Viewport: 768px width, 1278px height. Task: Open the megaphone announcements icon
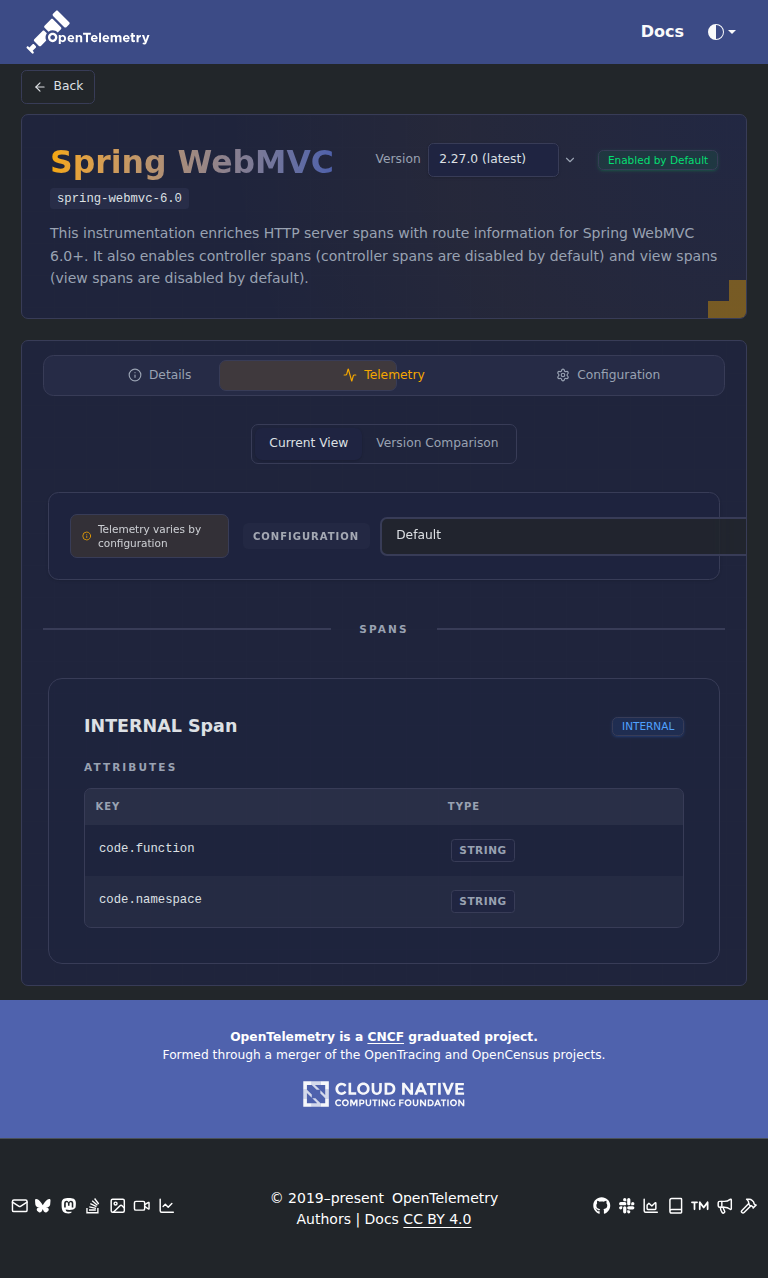tap(724, 1206)
